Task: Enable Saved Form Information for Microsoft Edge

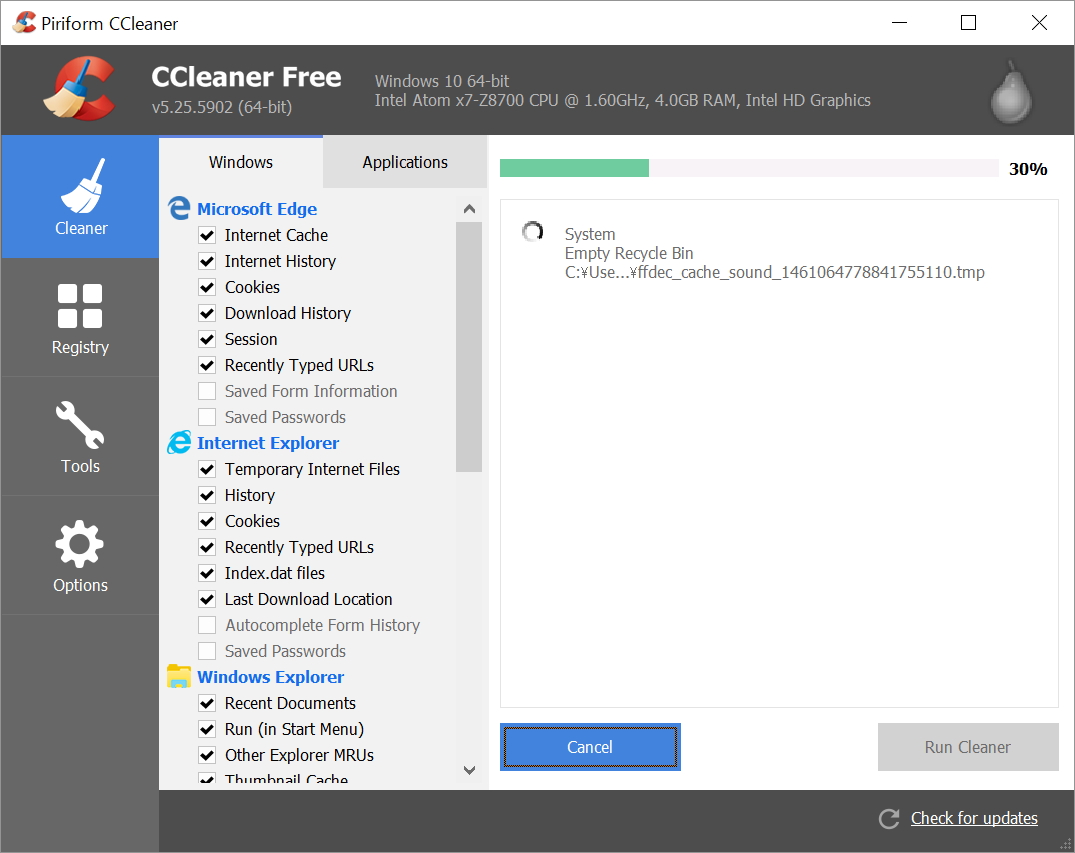Action: pyautogui.click(x=207, y=391)
